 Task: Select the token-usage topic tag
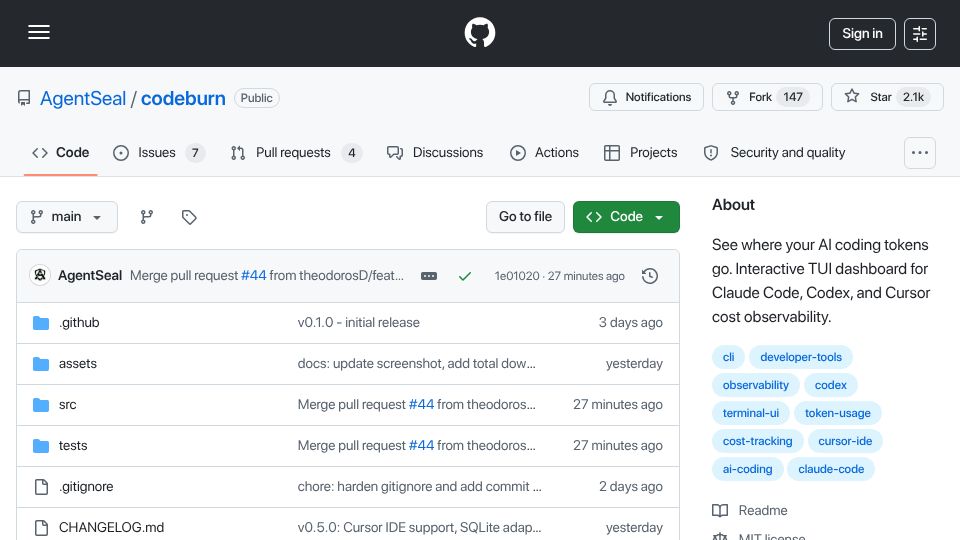click(x=838, y=413)
